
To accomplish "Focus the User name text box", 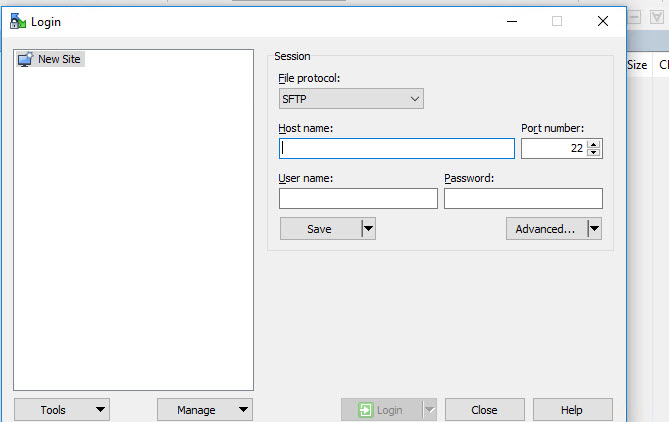I will point(358,199).
